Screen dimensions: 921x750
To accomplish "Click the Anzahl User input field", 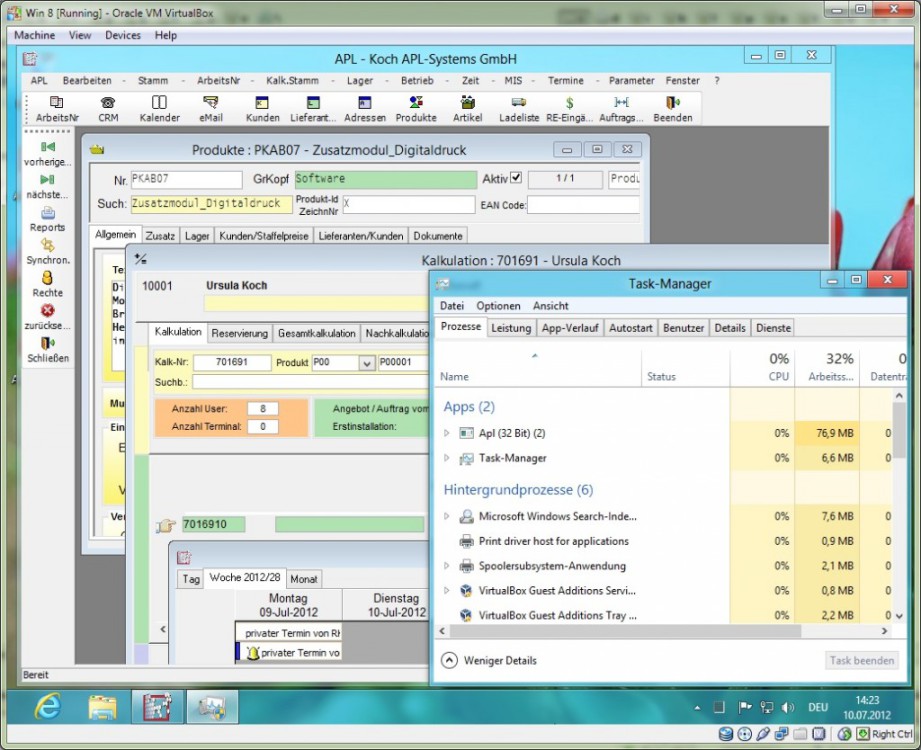I will 263,409.
